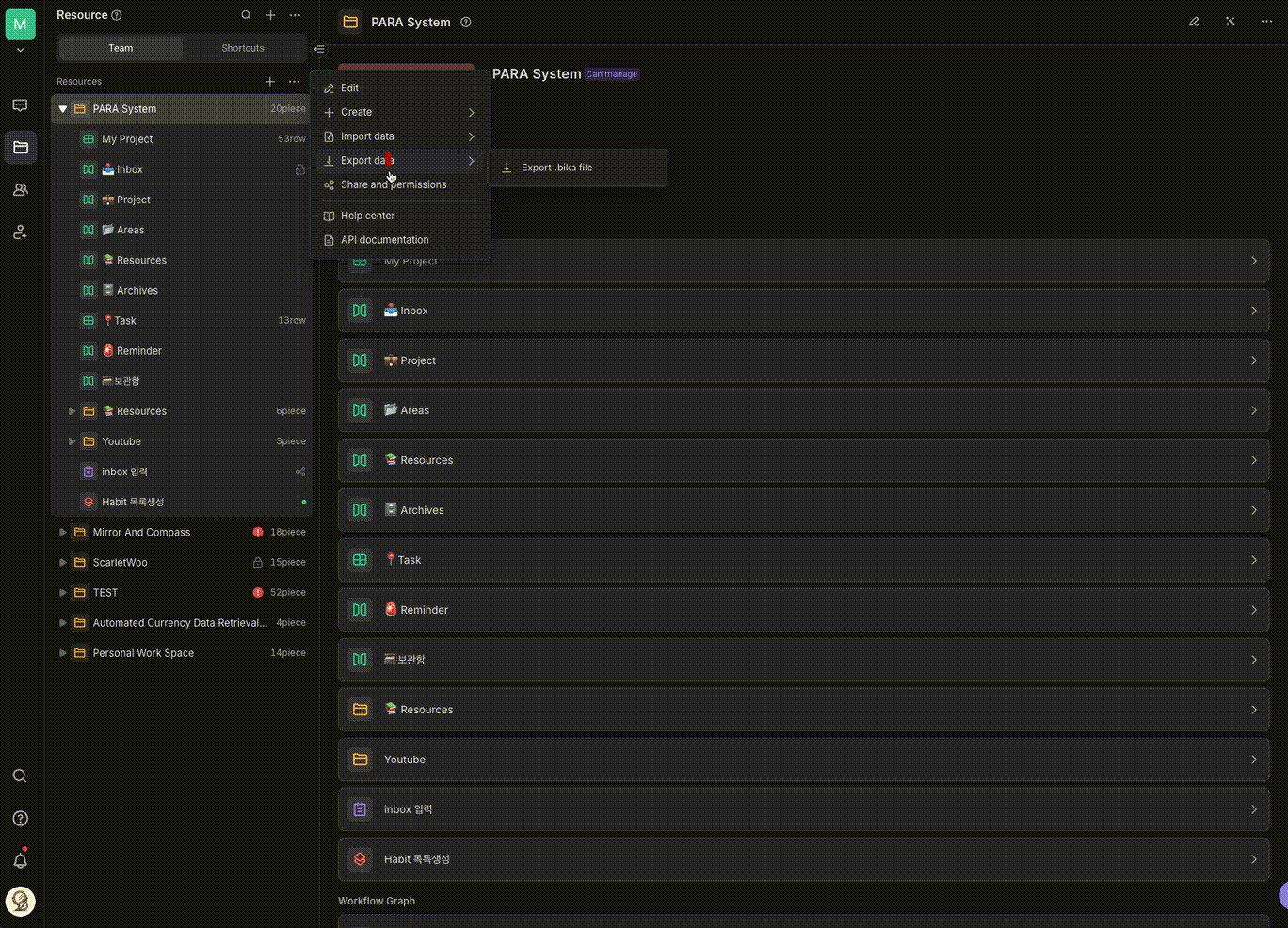Choose Export .bika file option

coord(556,168)
